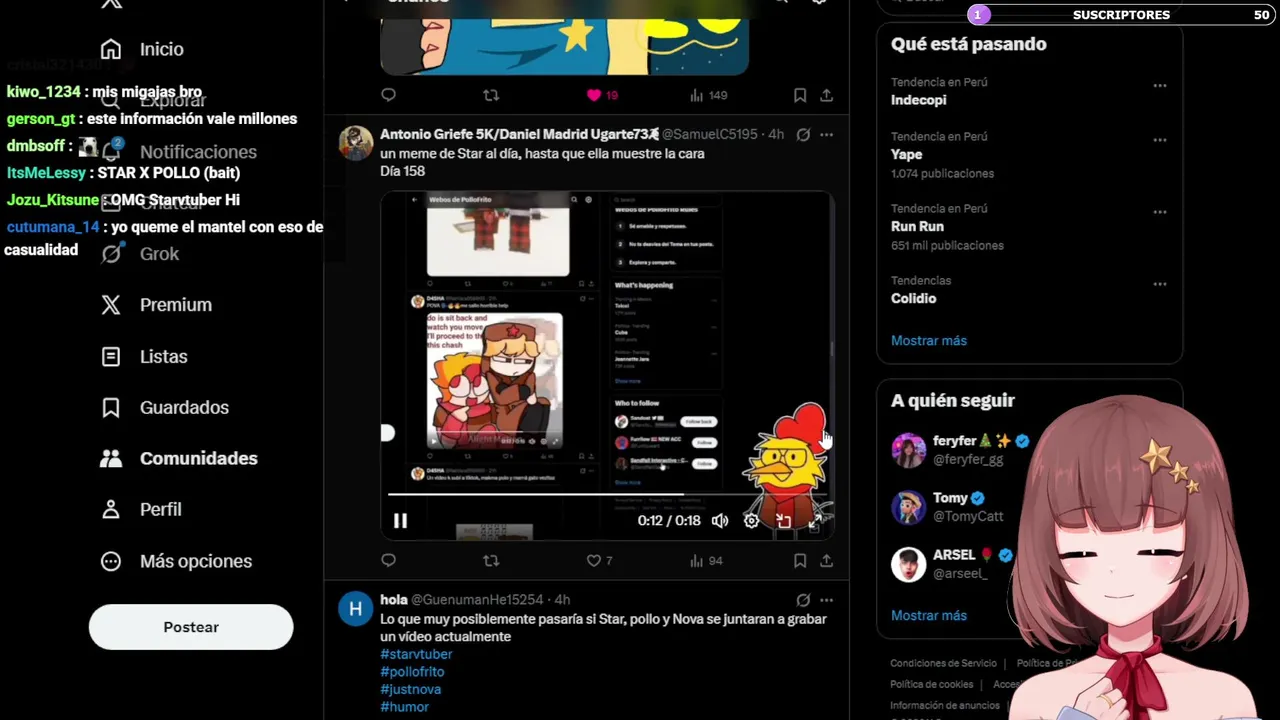
Task: Open ARSEL profile avatar
Action: click(x=909, y=564)
